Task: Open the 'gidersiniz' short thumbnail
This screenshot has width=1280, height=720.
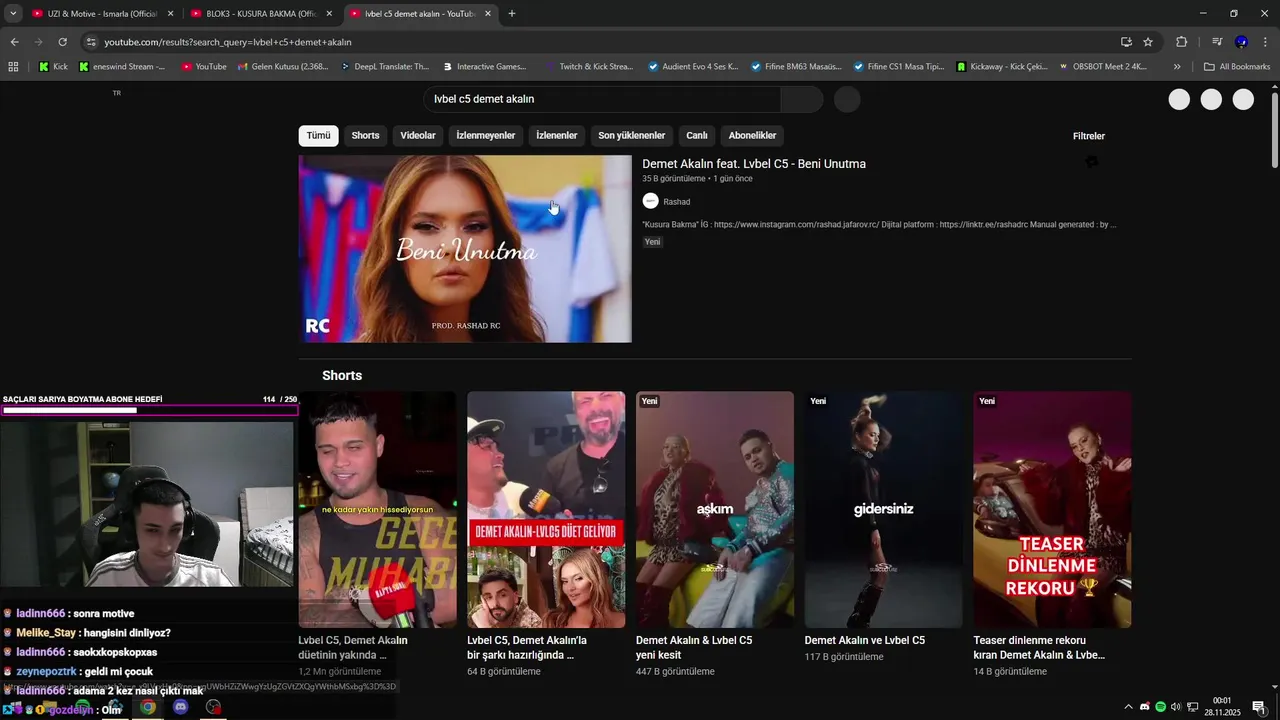Action: click(x=884, y=510)
